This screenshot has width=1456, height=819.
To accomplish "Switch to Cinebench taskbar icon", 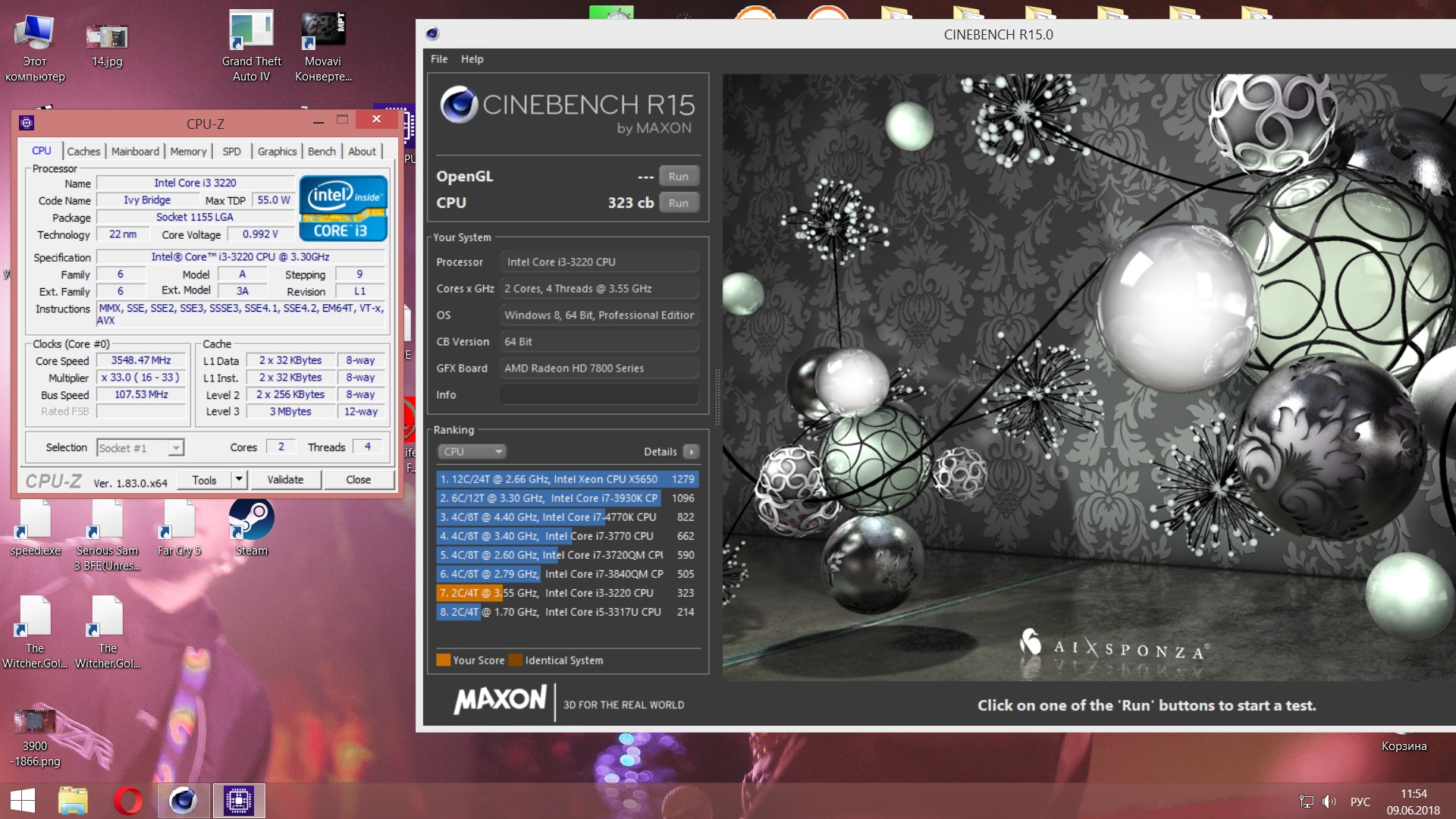I will (184, 801).
